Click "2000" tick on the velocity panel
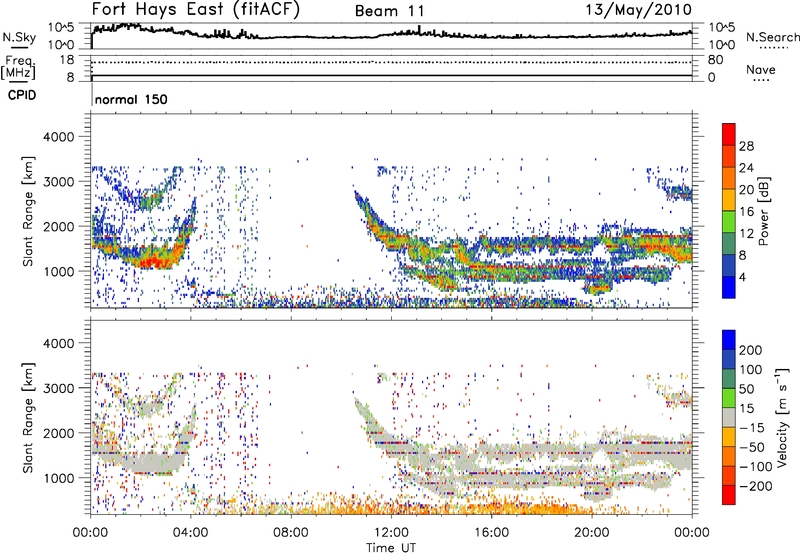The height and width of the screenshot is (554, 800). (58, 433)
